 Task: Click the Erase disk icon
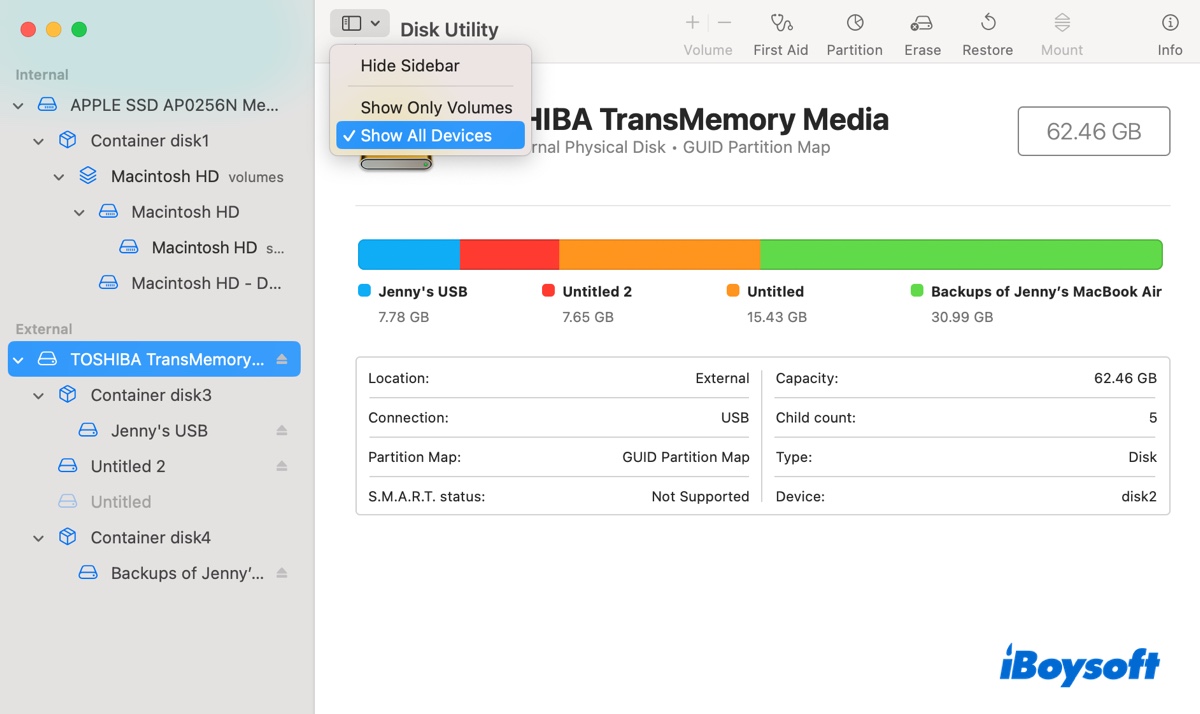point(922,23)
